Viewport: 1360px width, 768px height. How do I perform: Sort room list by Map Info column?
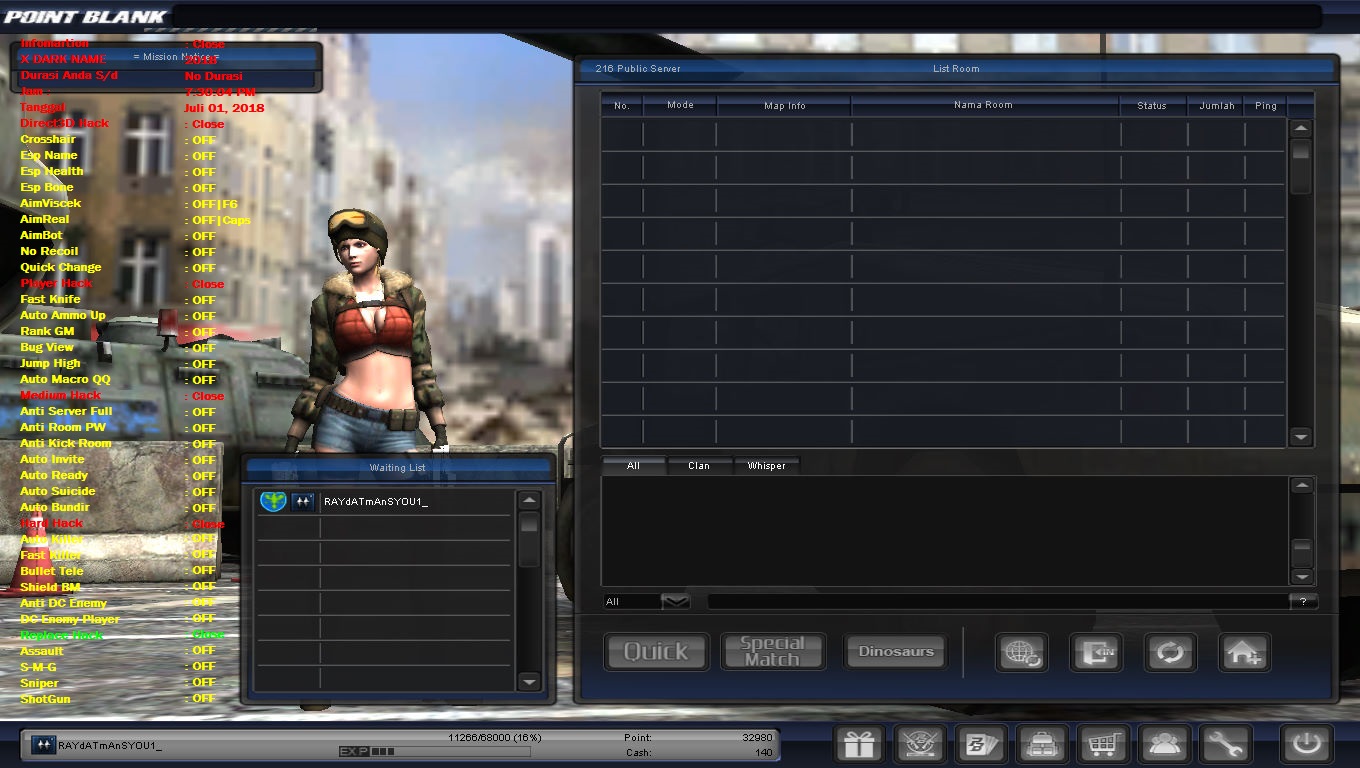click(x=785, y=105)
